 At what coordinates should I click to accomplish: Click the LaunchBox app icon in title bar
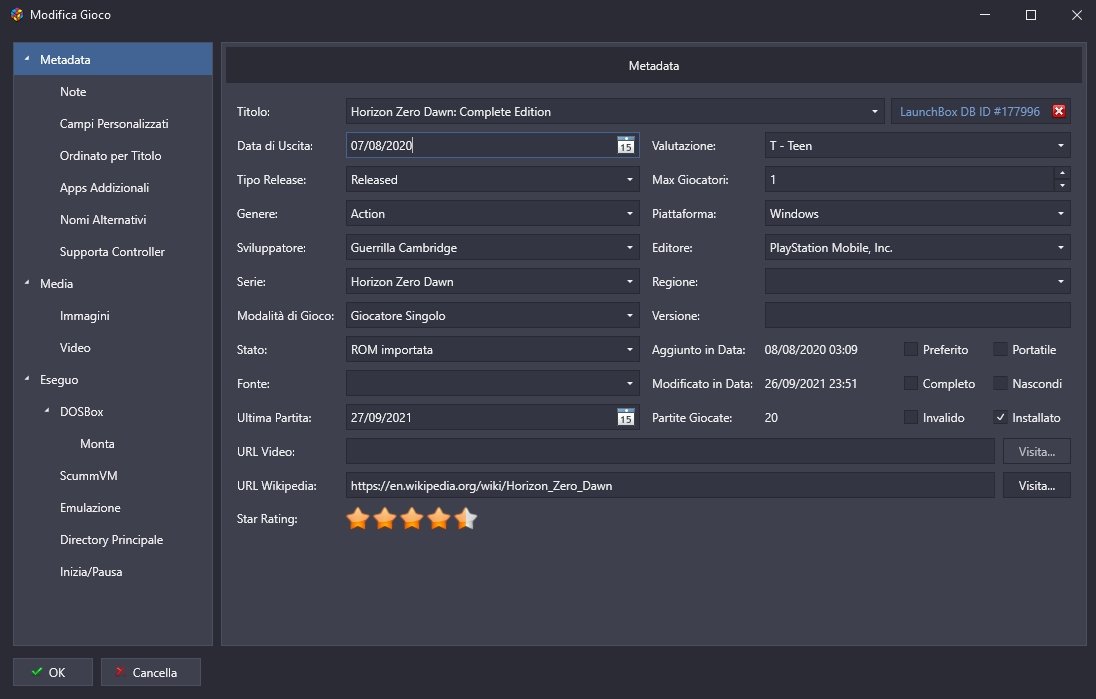(x=17, y=15)
